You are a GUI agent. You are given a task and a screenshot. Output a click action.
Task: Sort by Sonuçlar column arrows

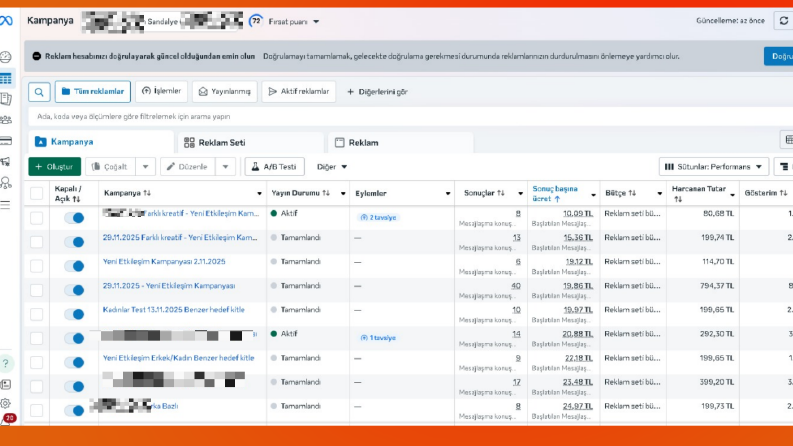coord(501,193)
